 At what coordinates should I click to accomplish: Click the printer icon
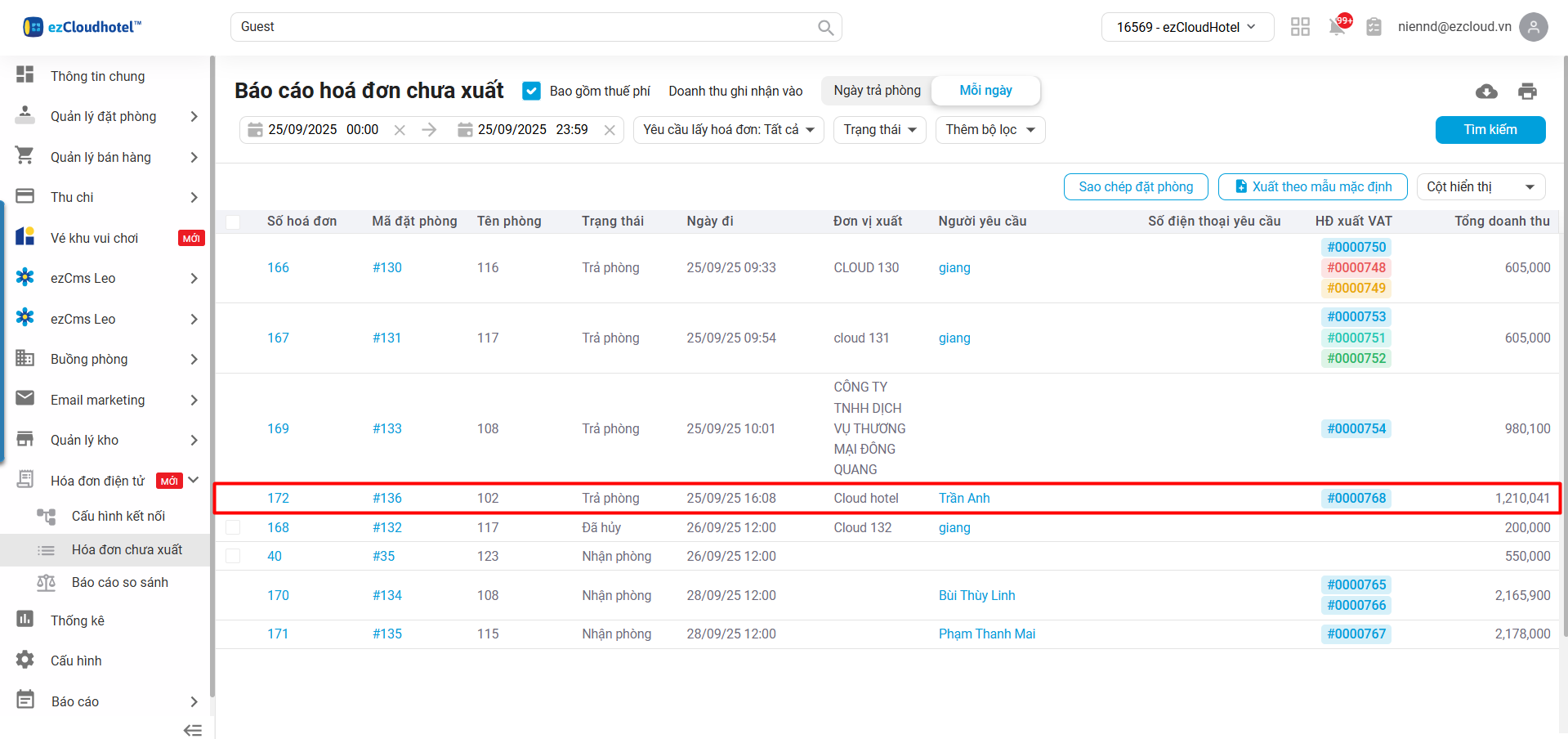click(1527, 92)
